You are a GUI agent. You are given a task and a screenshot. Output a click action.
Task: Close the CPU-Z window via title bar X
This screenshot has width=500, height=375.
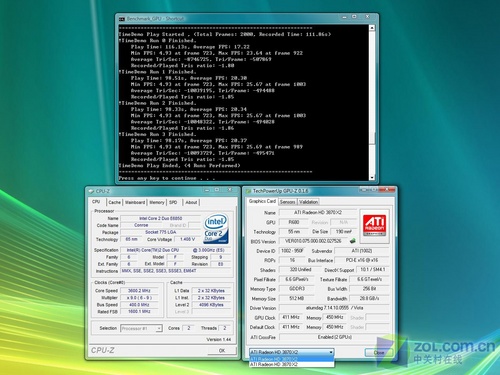tap(230, 190)
